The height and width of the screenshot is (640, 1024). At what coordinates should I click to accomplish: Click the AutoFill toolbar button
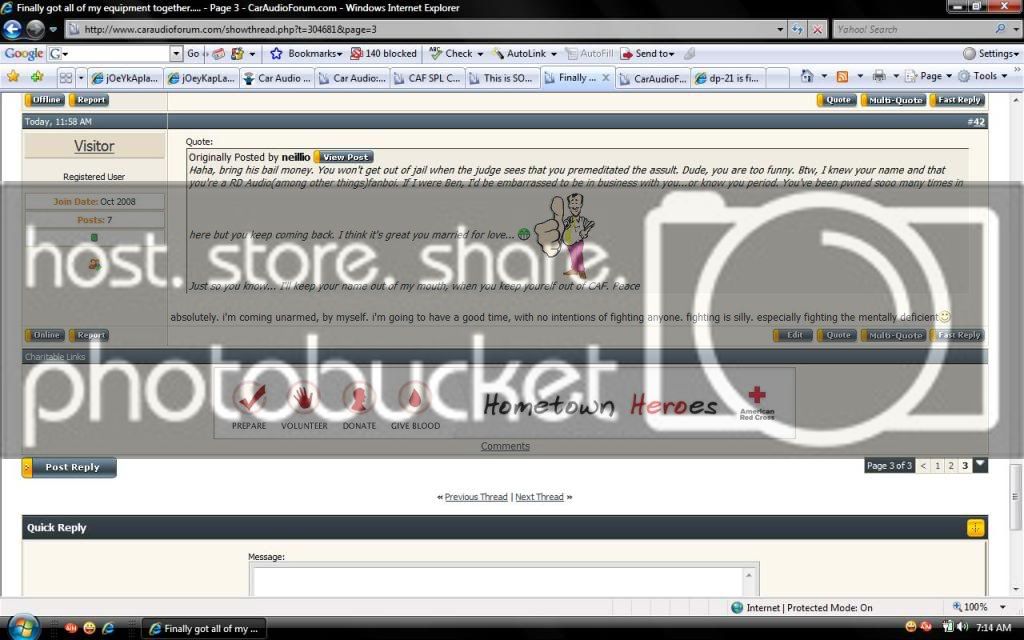click(x=590, y=54)
